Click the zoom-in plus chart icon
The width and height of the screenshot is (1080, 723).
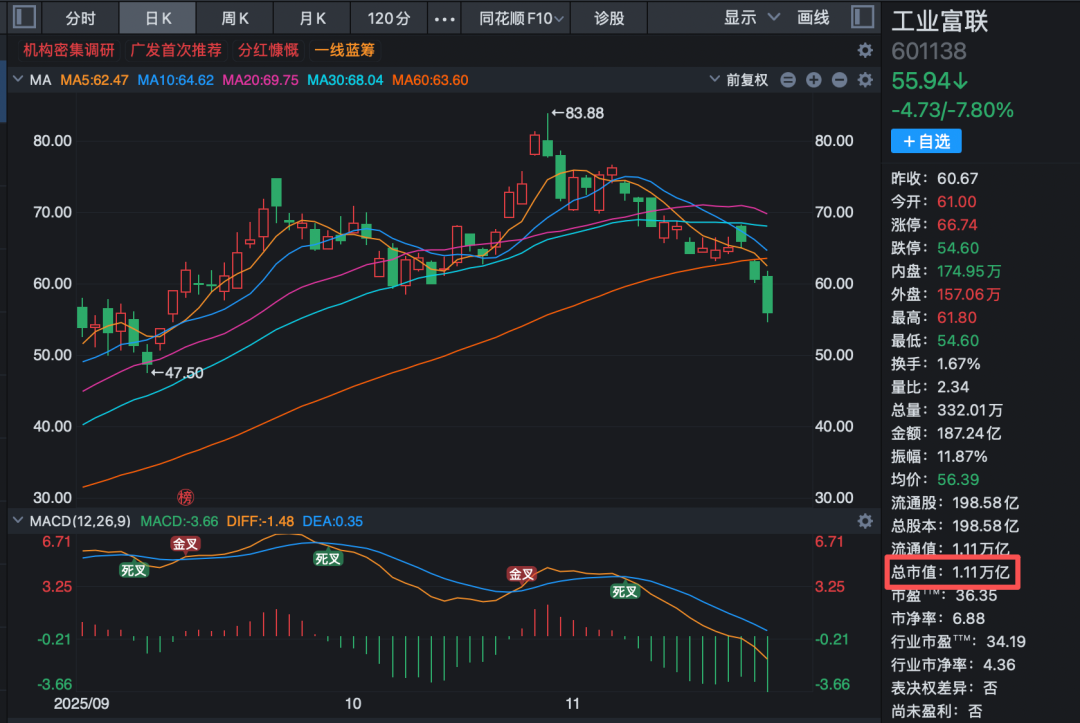[x=813, y=80]
